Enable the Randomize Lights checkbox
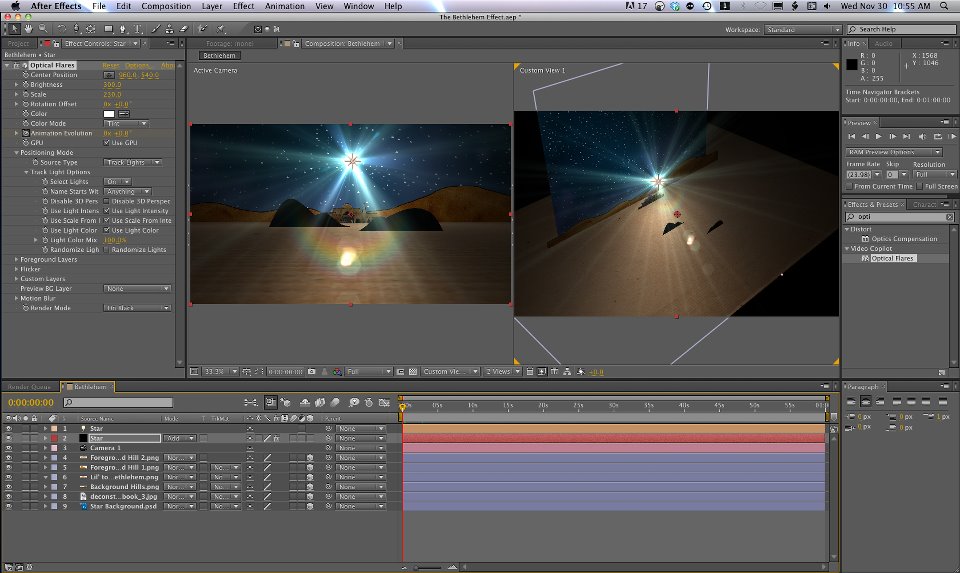Viewport: 960px width, 573px height. pos(107,249)
